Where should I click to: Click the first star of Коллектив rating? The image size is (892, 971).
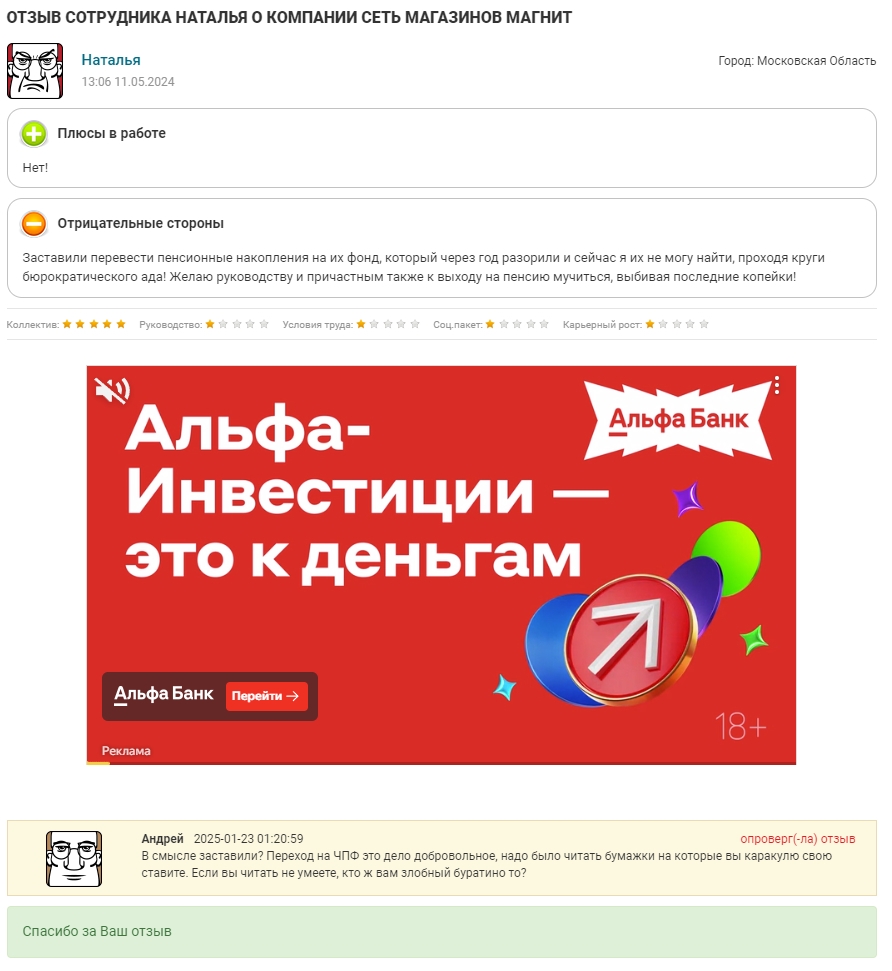67,324
